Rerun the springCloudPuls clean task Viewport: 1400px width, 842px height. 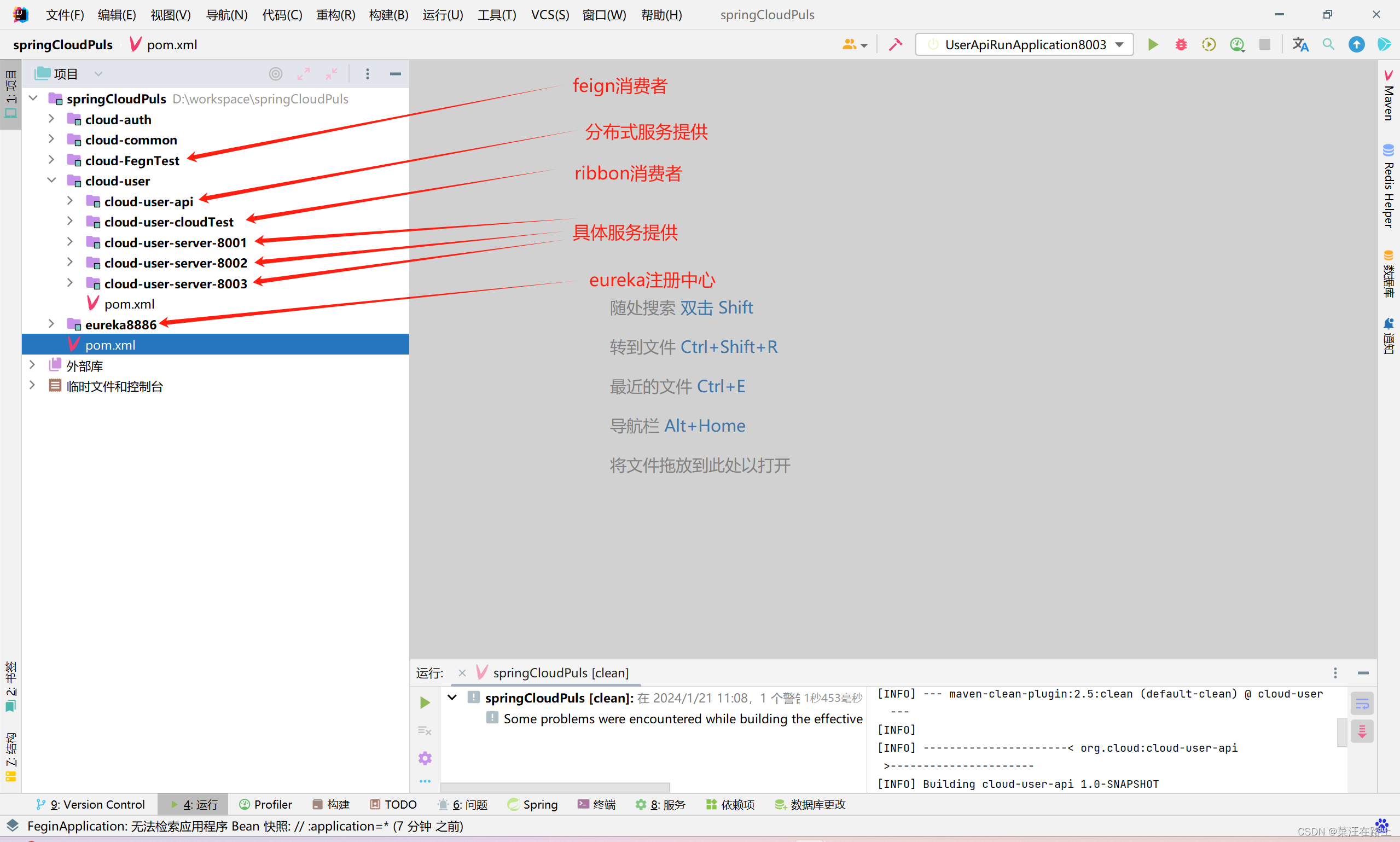[425, 702]
